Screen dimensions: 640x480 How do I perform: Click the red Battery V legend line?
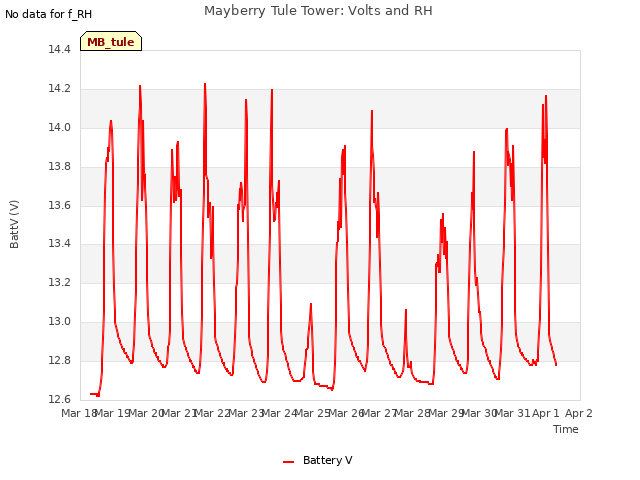tap(289, 462)
